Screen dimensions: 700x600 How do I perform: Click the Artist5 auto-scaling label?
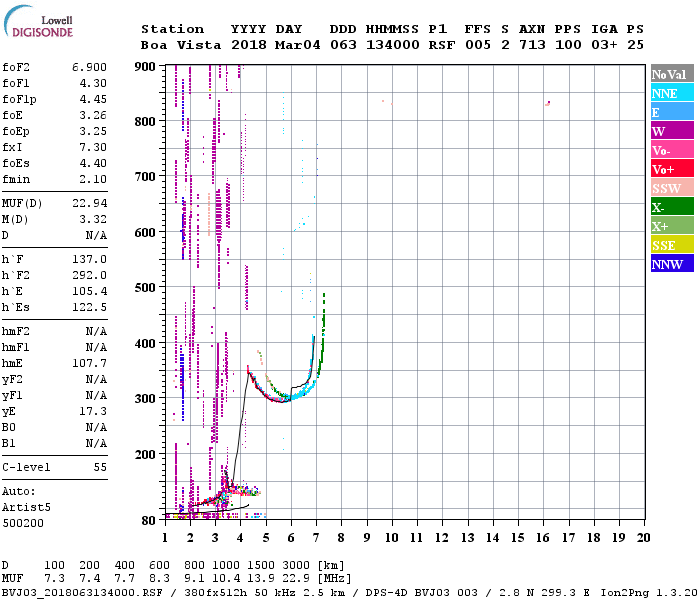(26, 508)
